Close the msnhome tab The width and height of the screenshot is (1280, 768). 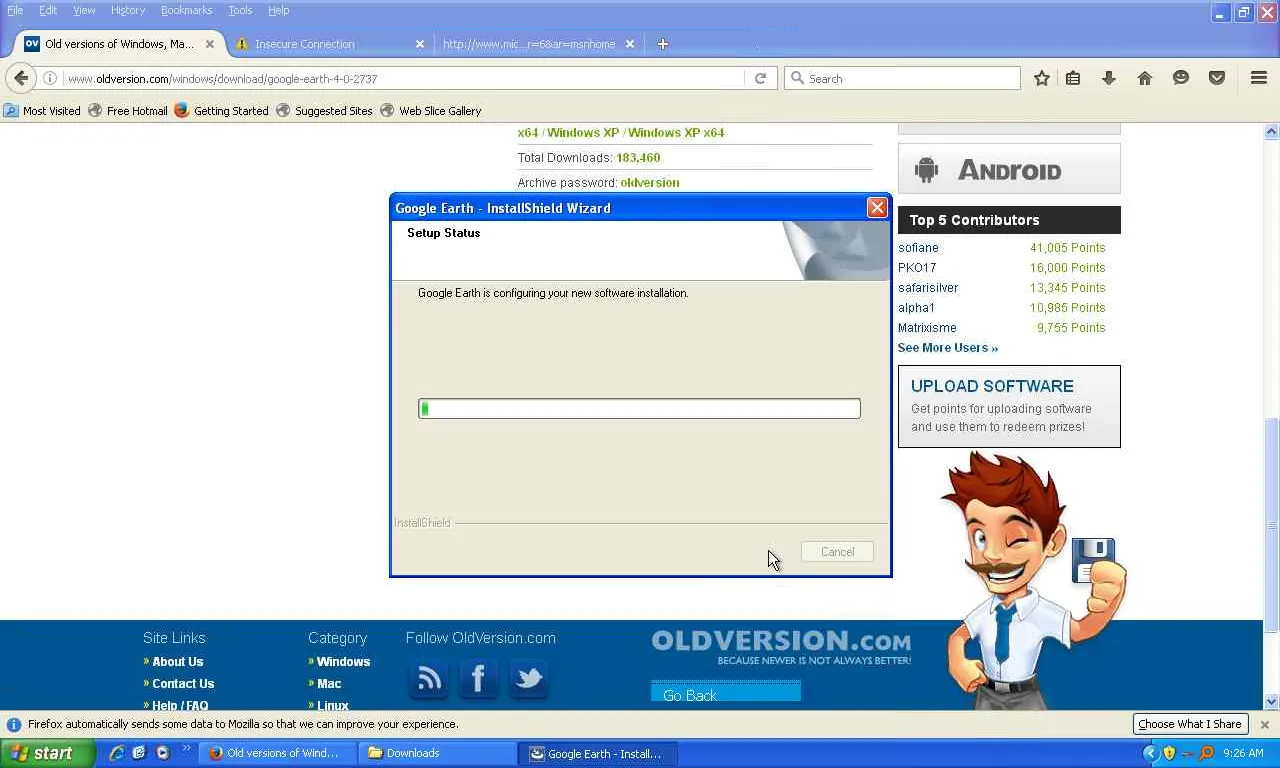coord(630,44)
